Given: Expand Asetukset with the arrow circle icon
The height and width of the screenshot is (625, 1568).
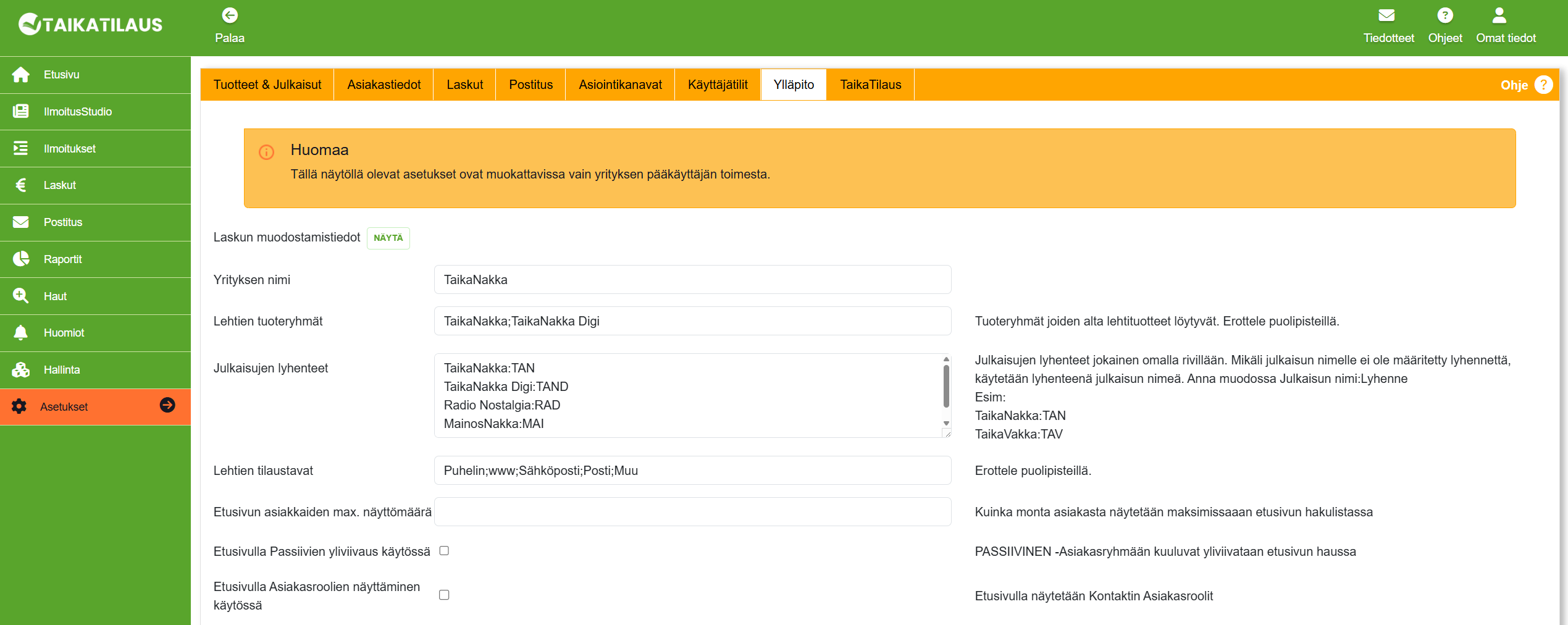Looking at the screenshot, I should pos(167,405).
